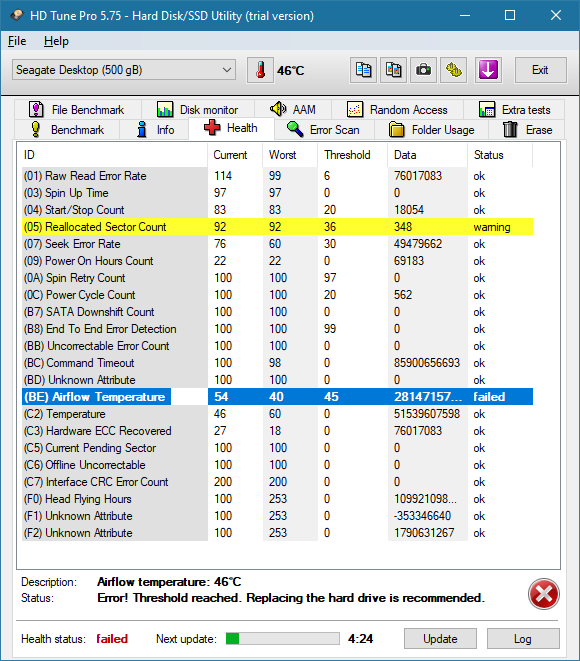Screen dimensions: 580x661
Task: Click HD Tune Pro title bar app icon
Action: (x=17, y=16)
